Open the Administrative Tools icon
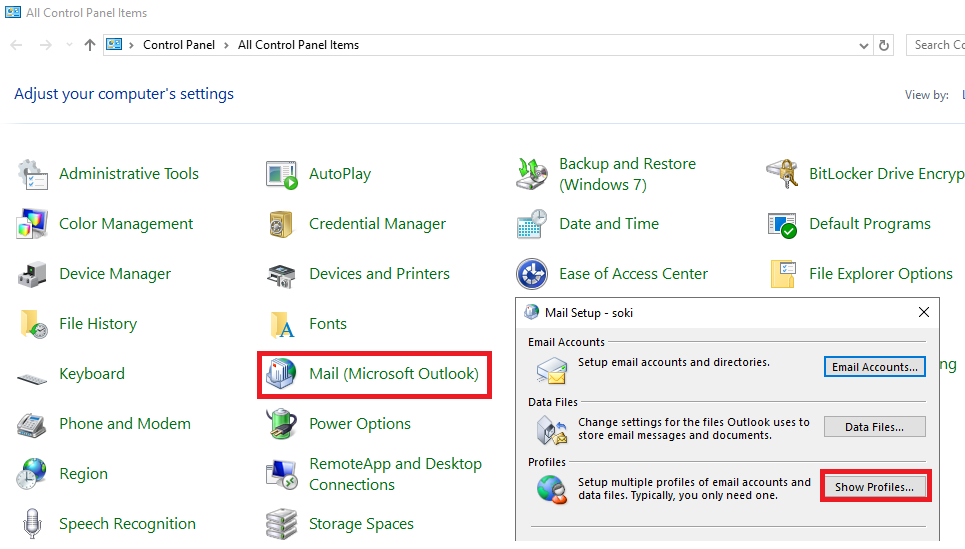This screenshot has width=965, height=549. point(32,174)
